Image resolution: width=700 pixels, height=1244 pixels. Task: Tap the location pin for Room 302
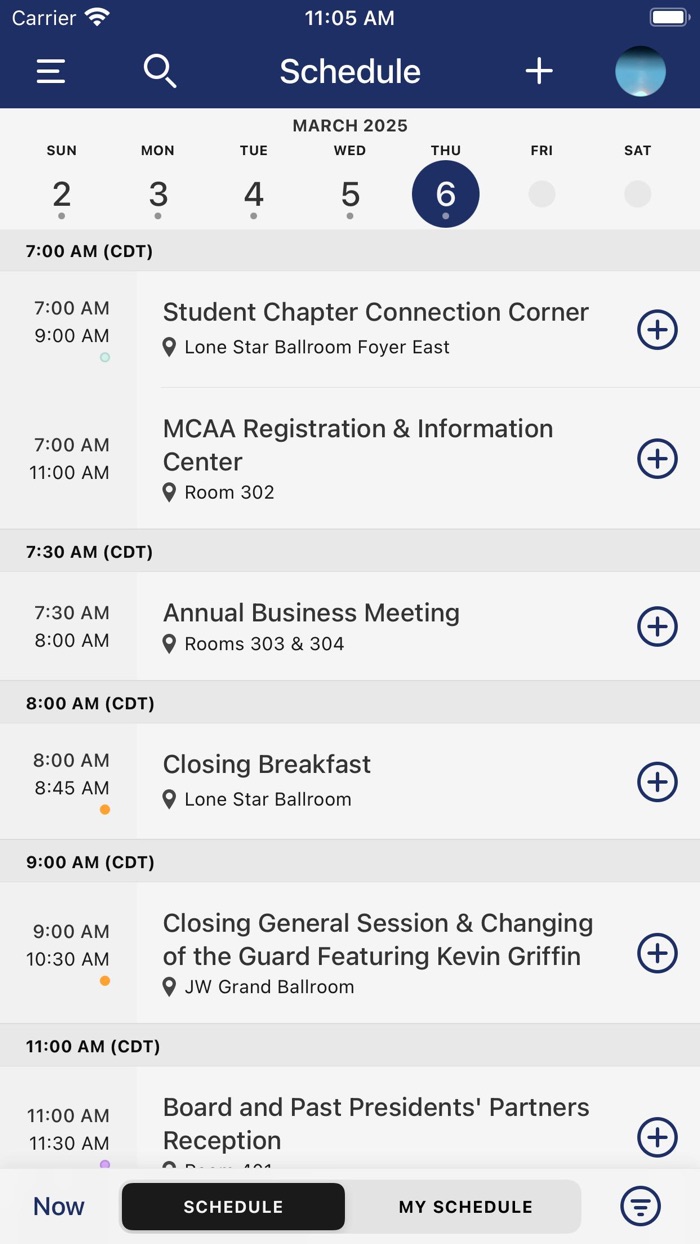point(170,492)
